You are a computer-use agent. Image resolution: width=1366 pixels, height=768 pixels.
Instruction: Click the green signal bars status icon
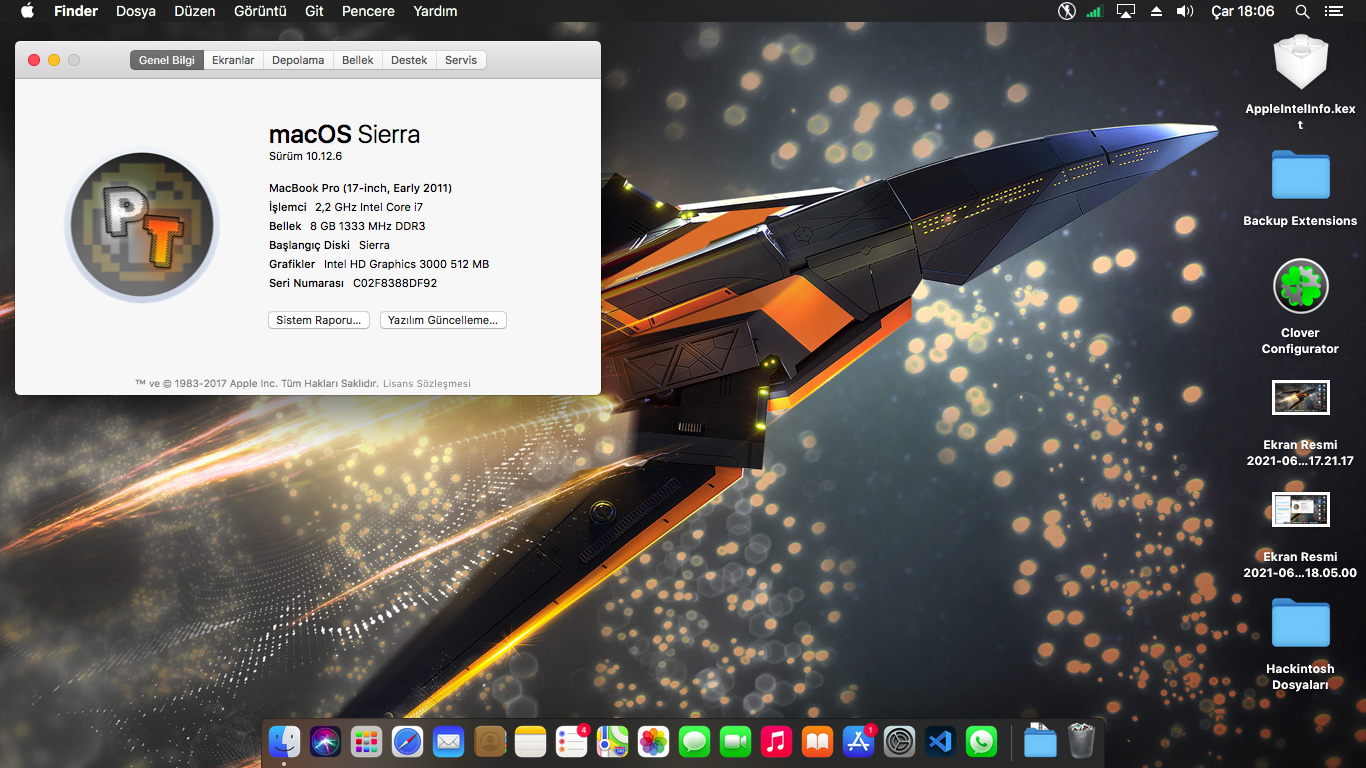(1095, 11)
